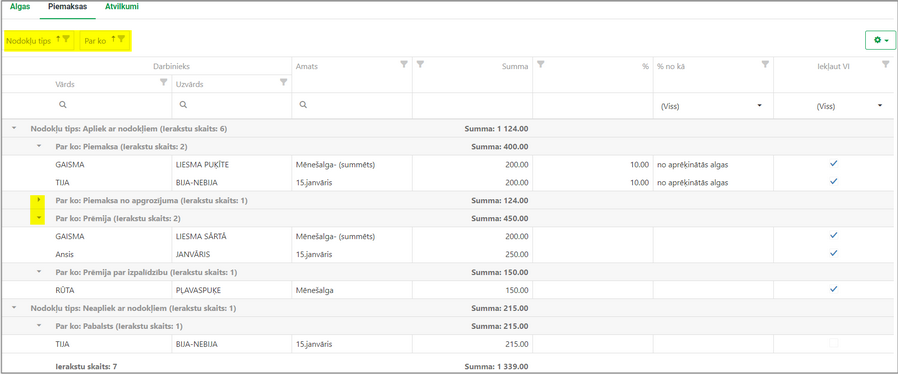Click the PĻAVASPUĶE surname cell
The width and height of the screenshot is (898, 374).
coord(232,290)
